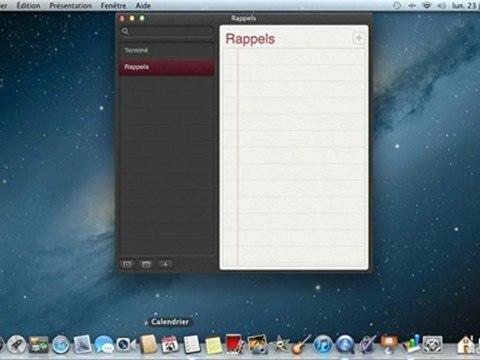This screenshot has width=480, height=360.
Task: Select the Terminé list
Action: tap(167, 50)
